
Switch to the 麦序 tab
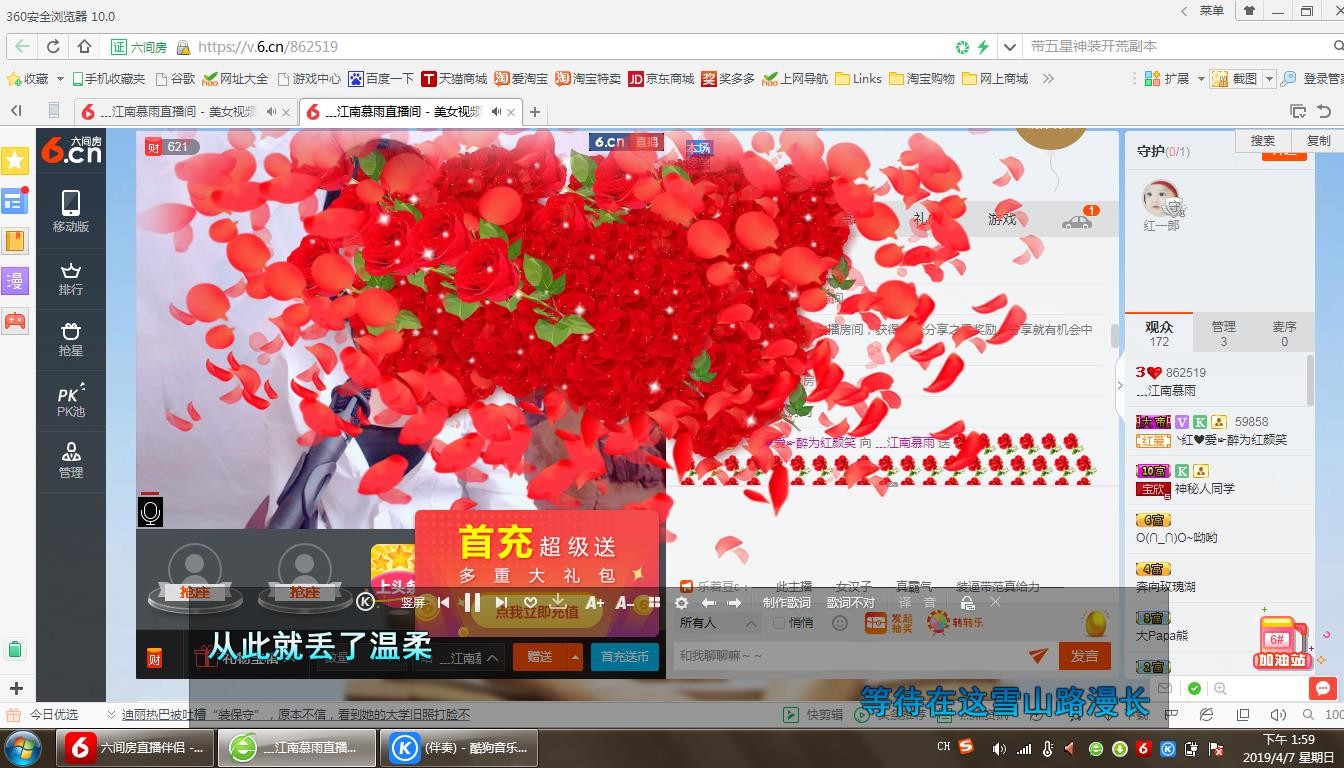1284,333
